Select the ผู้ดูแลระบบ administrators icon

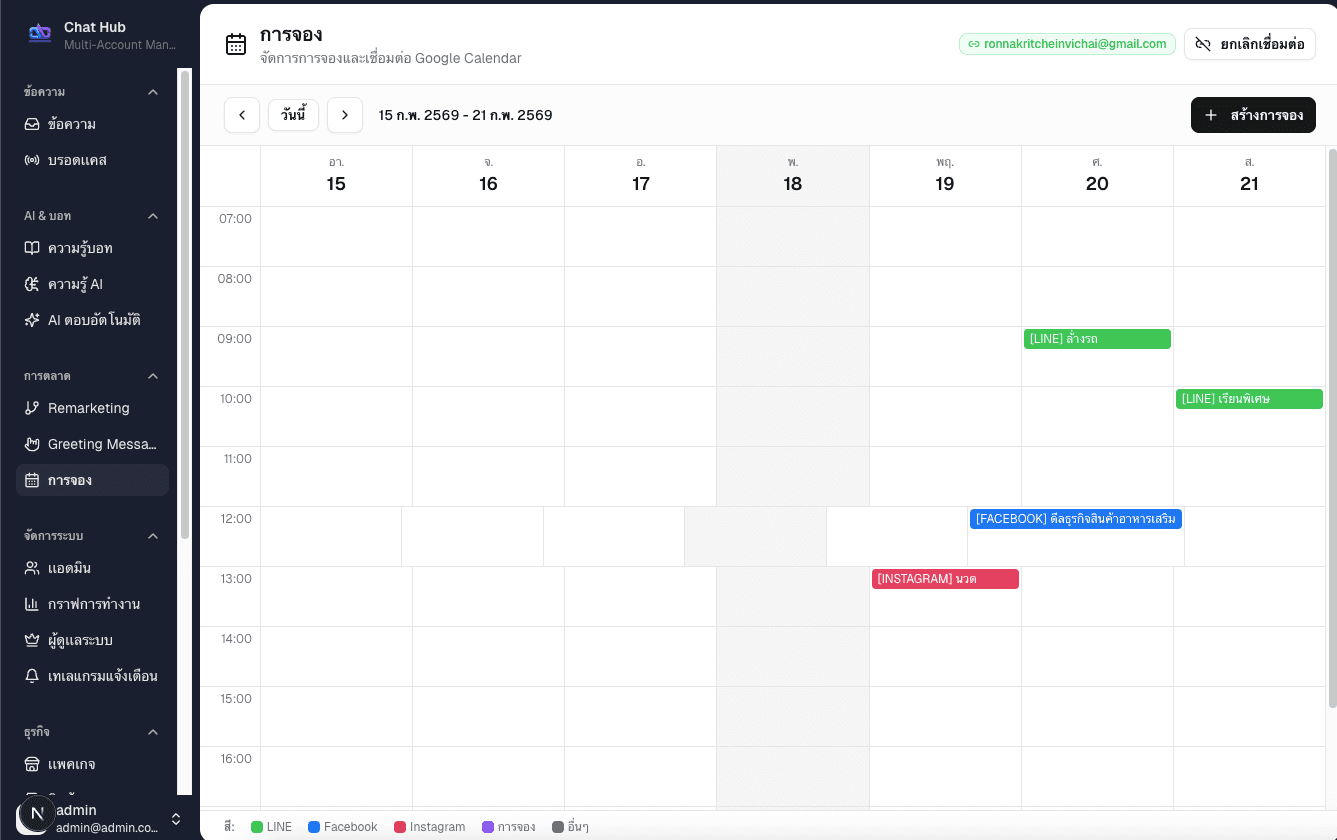coord(33,640)
